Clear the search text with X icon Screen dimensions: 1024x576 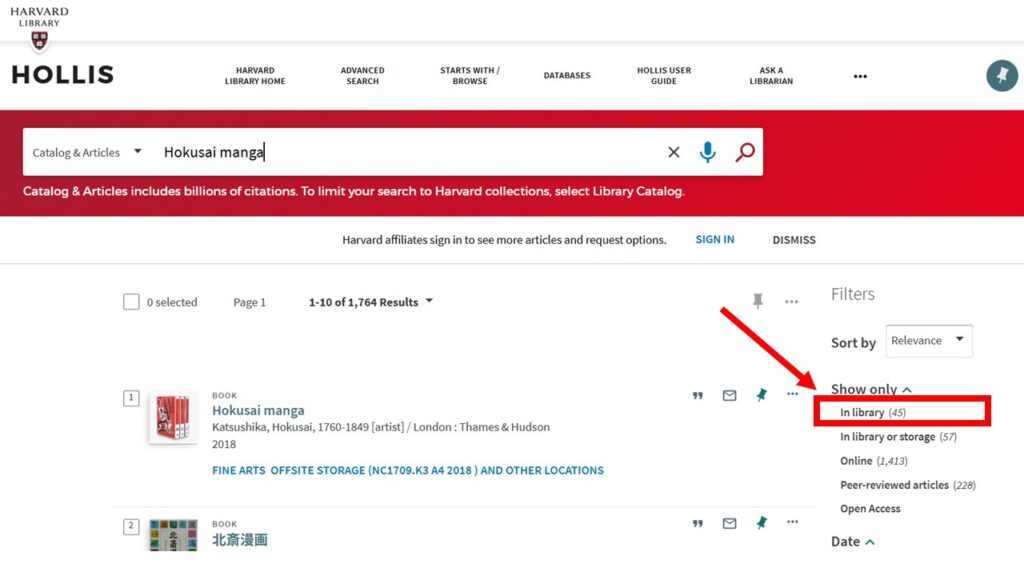(x=673, y=152)
